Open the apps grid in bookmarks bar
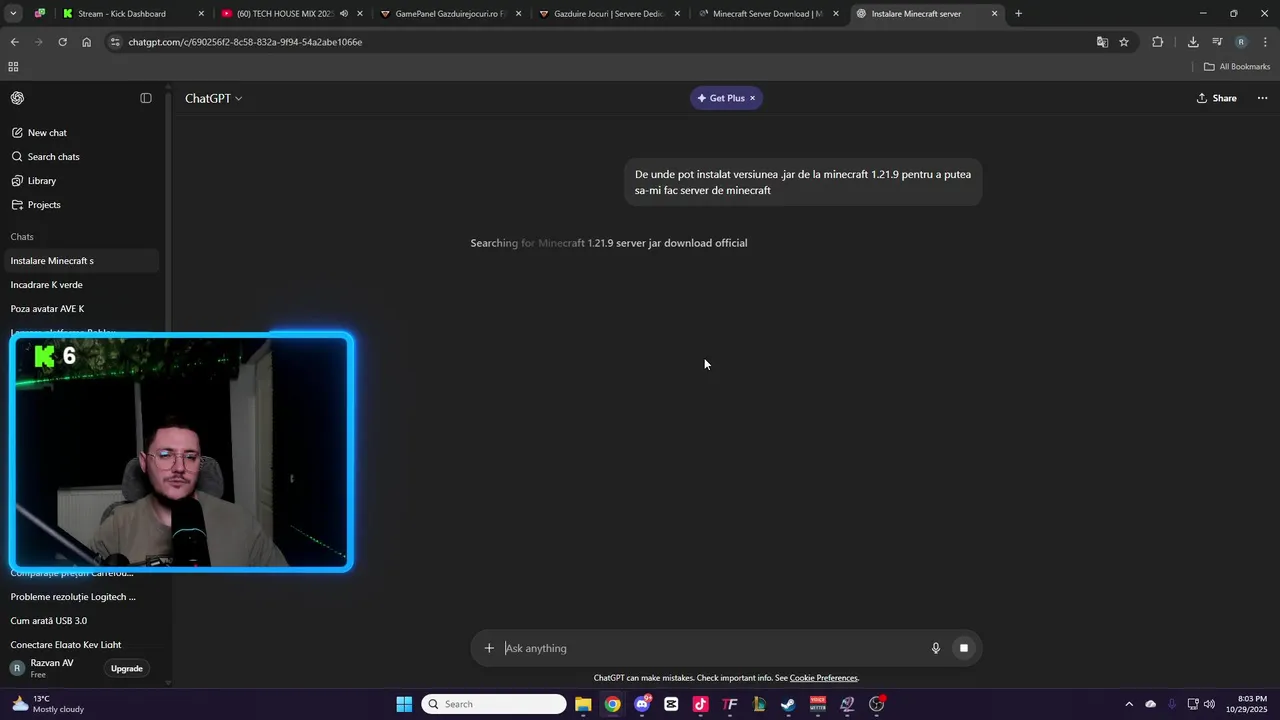This screenshot has width=1280, height=720. [13, 67]
